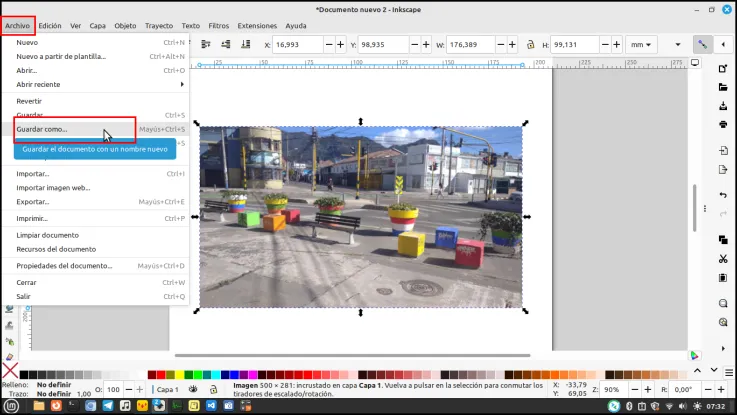The height and width of the screenshot is (415, 737).
Task: Open the Archivo menu
Action: pos(17,26)
